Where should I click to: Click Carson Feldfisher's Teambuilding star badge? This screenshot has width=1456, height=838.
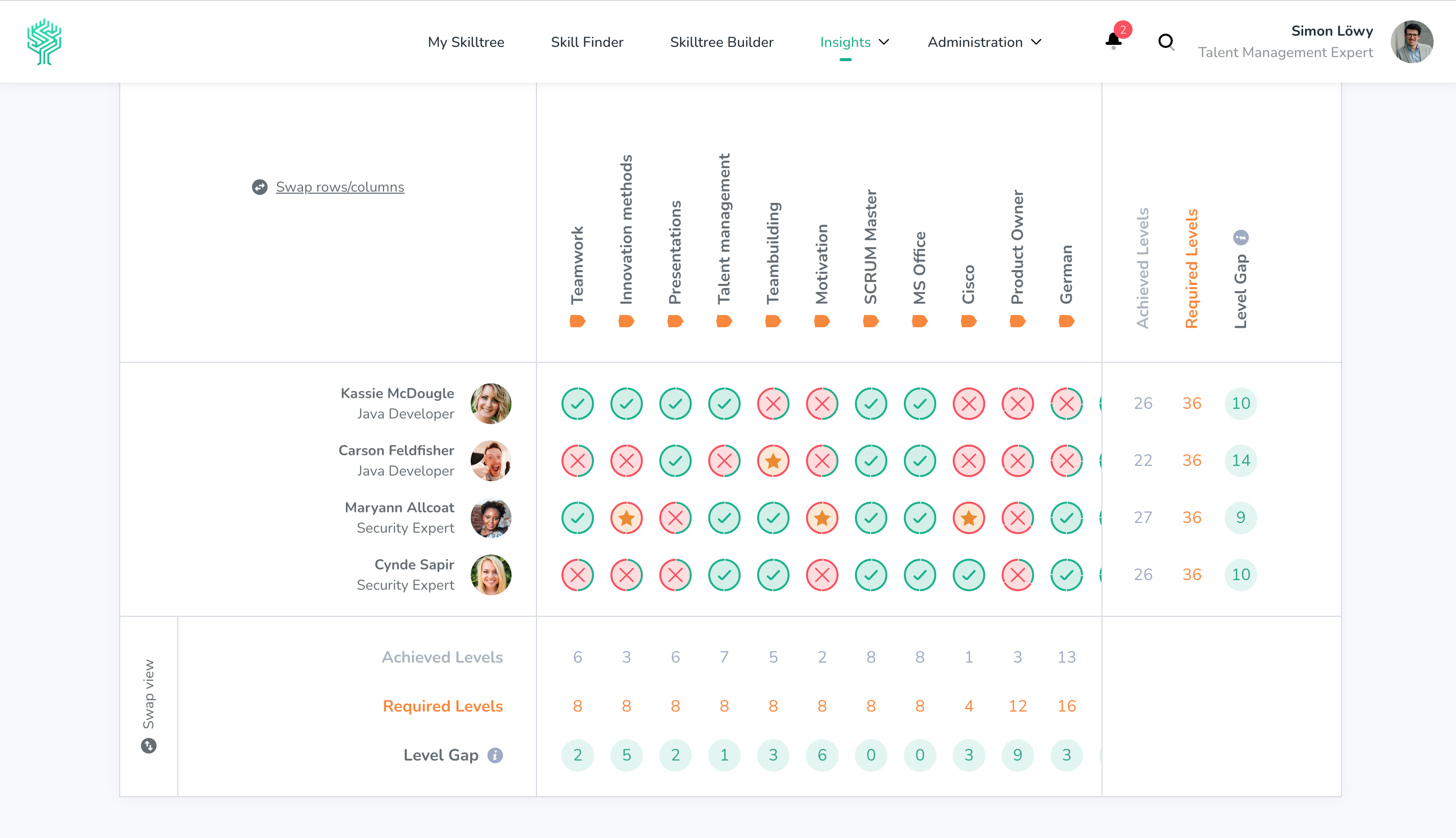click(773, 461)
